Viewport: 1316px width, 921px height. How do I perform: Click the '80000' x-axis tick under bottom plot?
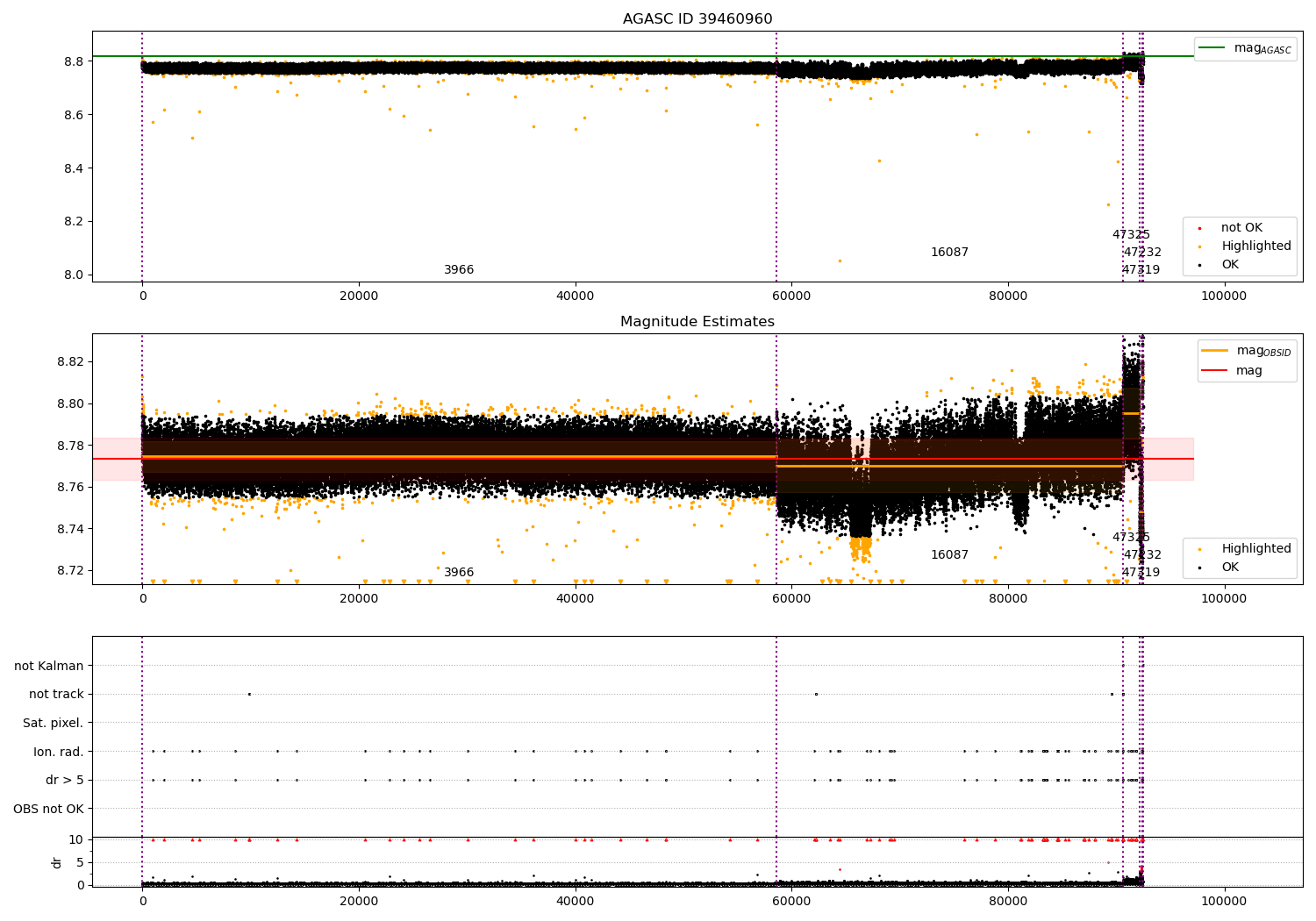[x=1008, y=902]
